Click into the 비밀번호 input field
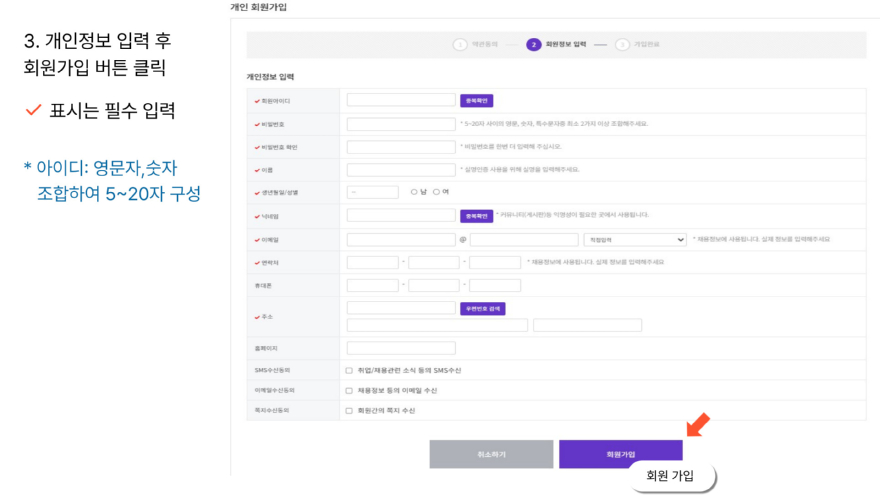The height and width of the screenshot is (495, 880). click(x=401, y=124)
